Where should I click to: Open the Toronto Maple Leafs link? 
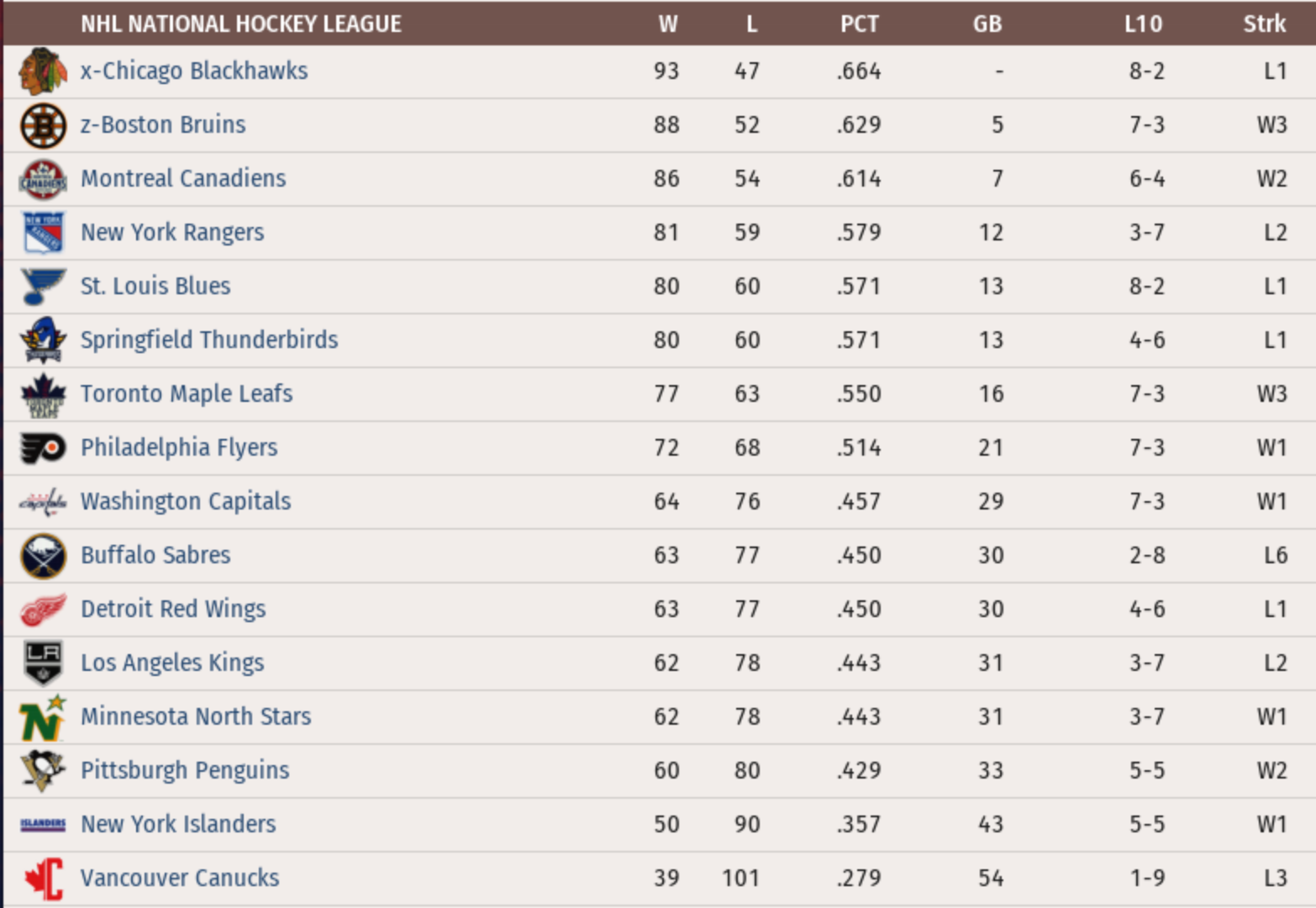pyautogui.click(x=187, y=393)
